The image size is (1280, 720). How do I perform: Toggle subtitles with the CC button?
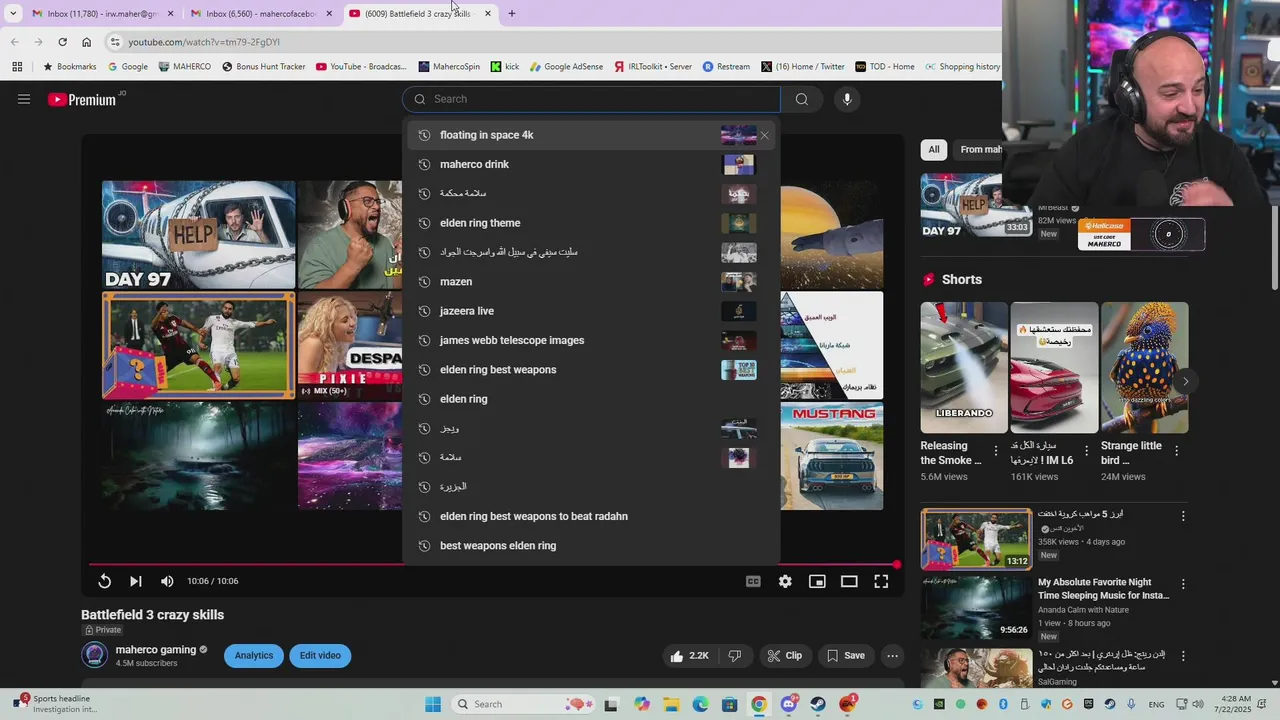tap(753, 581)
